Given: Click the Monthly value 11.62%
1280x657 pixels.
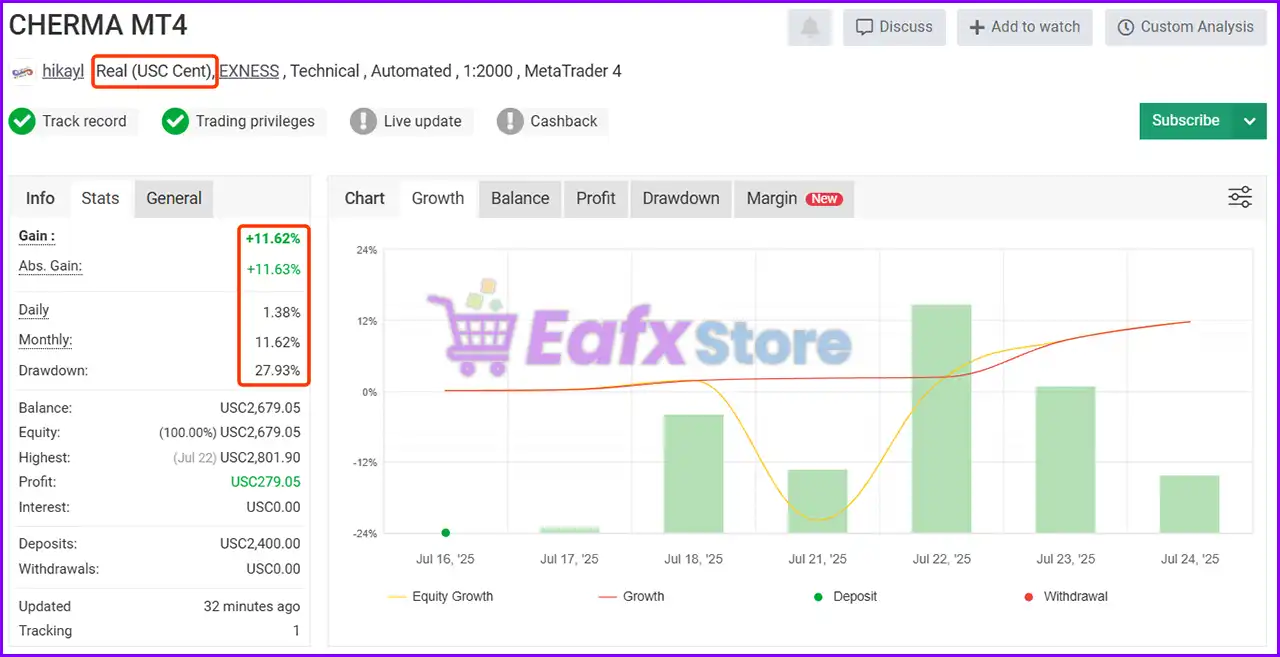Looking at the screenshot, I should [278, 343].
